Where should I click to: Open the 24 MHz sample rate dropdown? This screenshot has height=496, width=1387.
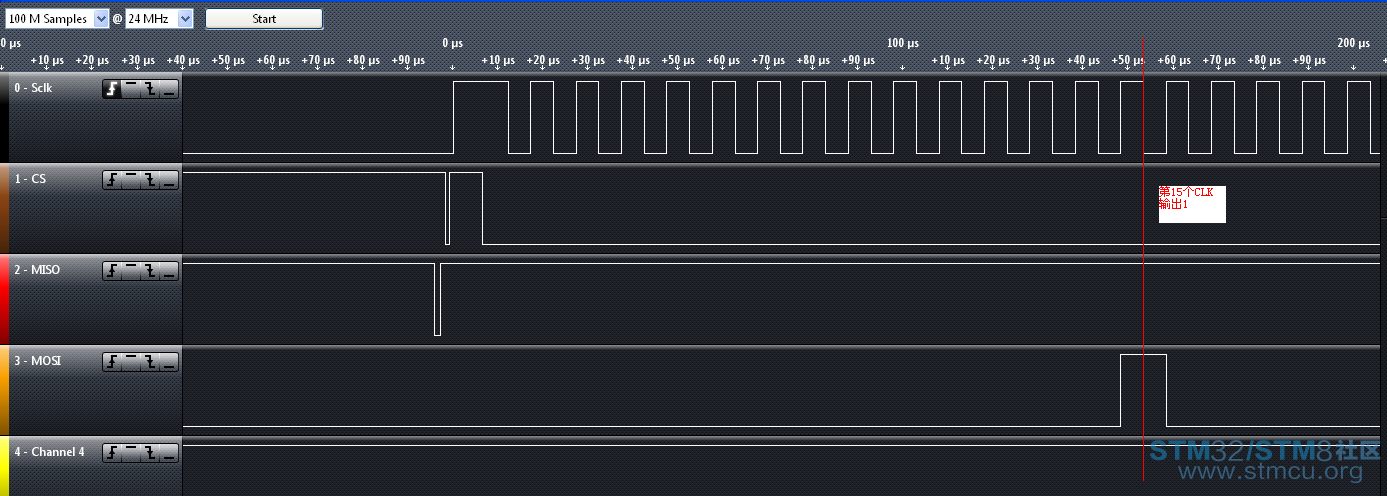[159, 19]
